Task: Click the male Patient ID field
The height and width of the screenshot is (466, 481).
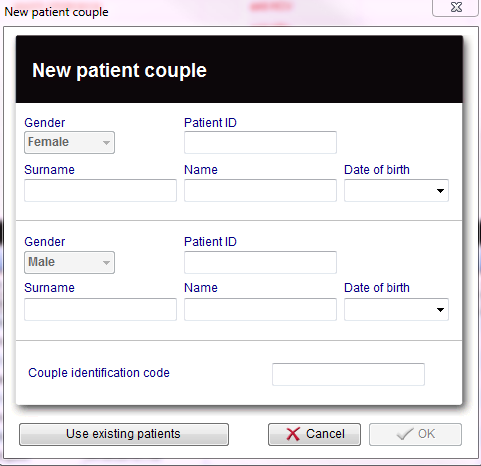Action: 260,262
